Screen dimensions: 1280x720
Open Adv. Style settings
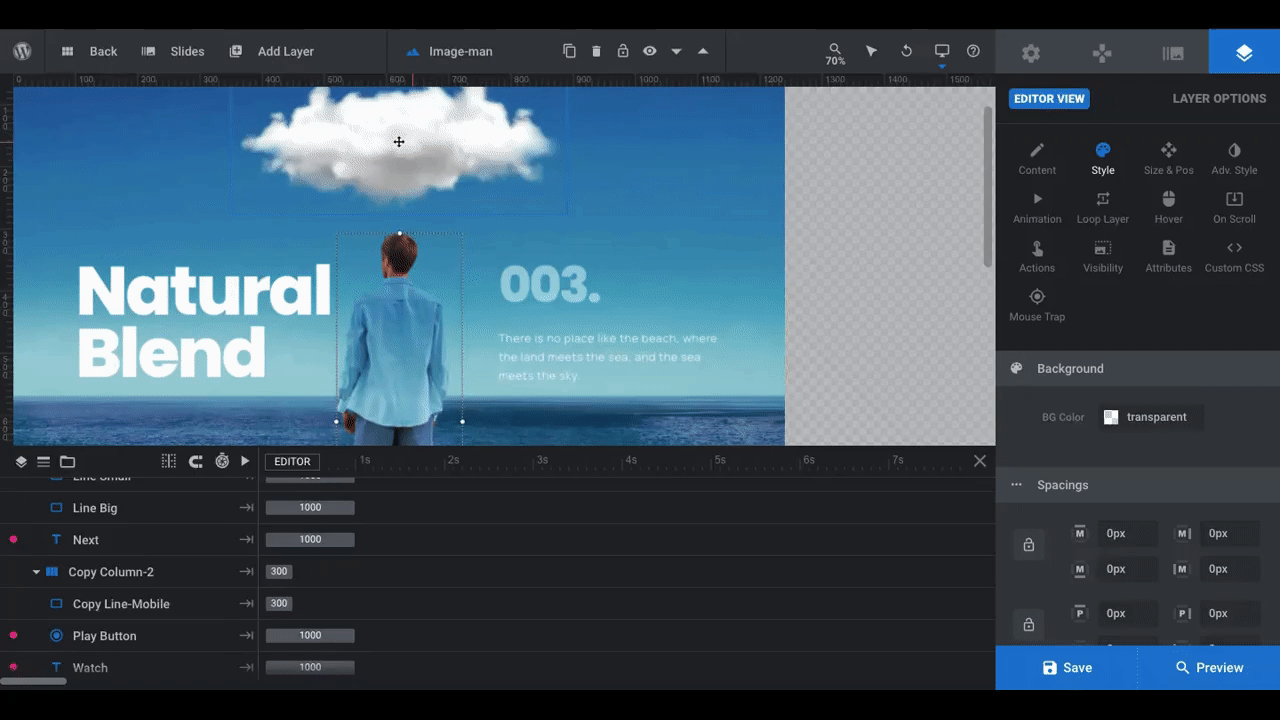point(1234,159)
